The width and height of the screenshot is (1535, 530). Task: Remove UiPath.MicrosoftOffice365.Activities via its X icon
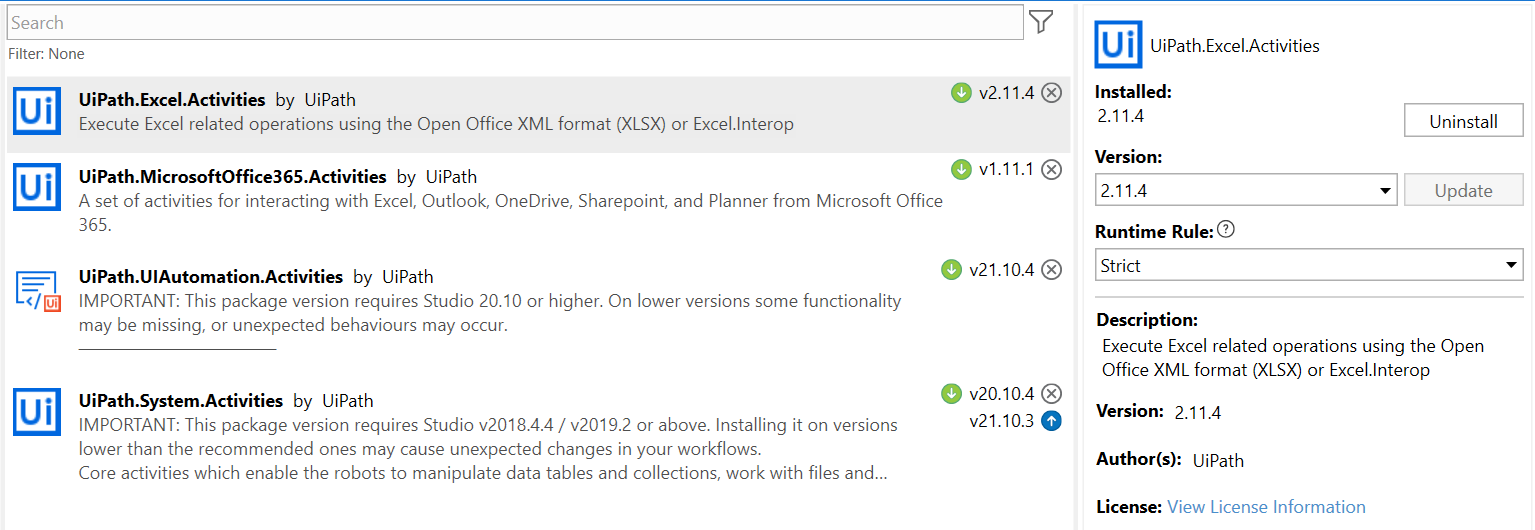coord(1051,169)
